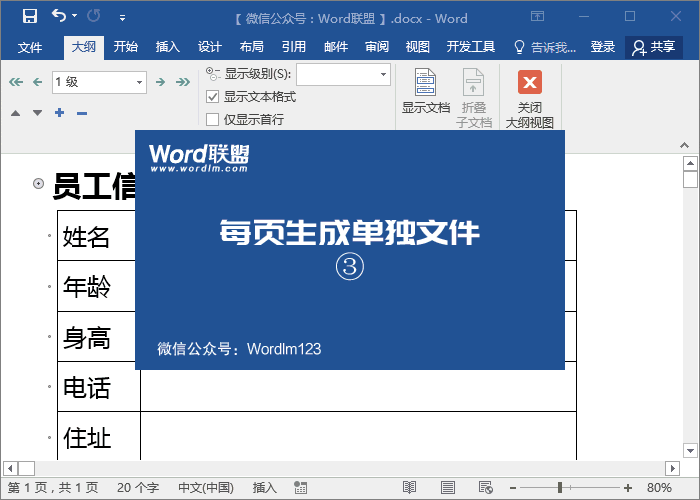Screen dimensions: 700x500
Task: Click the macro recording icon in status bar
Action: pyautogui.click(x=300, y=488)
